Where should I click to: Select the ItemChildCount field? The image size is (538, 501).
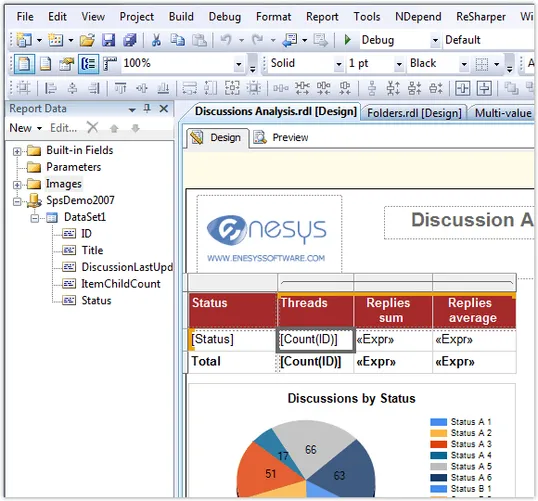tap(120, 284)
